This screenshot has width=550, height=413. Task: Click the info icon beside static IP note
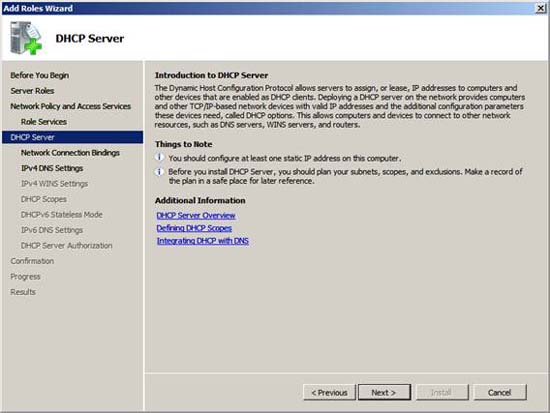click(x=160, y=157)
